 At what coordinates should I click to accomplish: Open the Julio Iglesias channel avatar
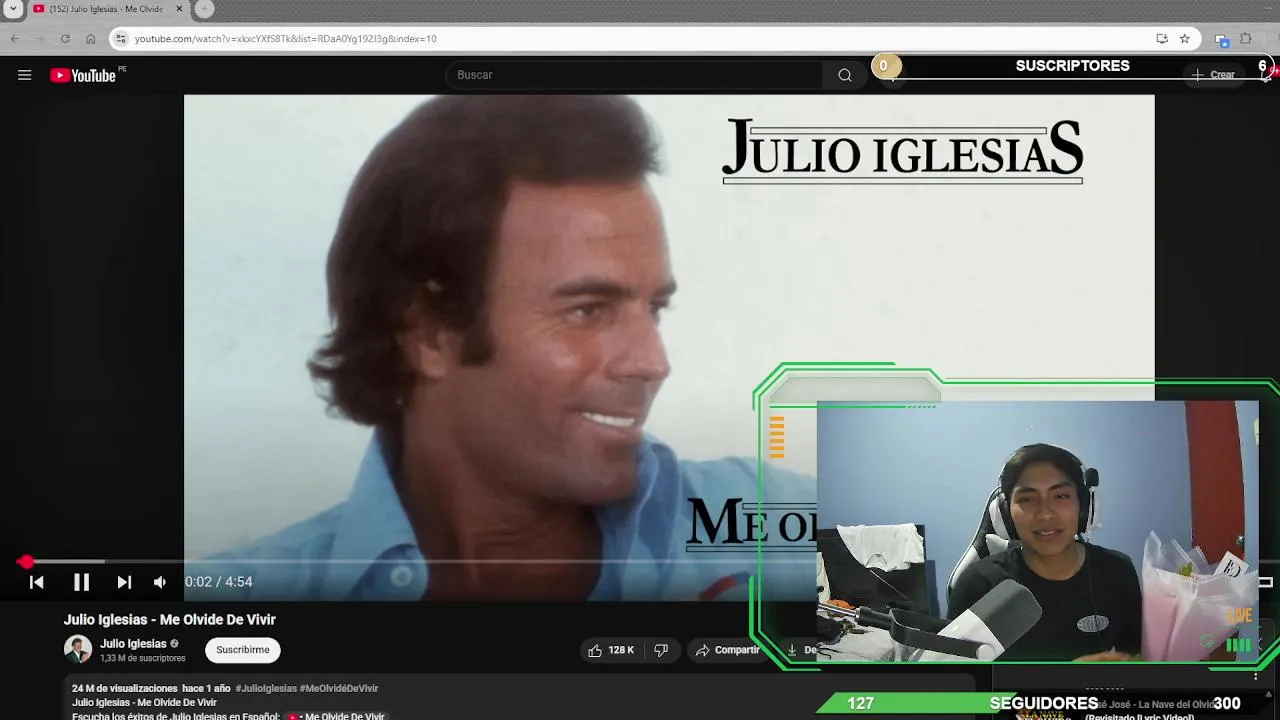(78, 649)
